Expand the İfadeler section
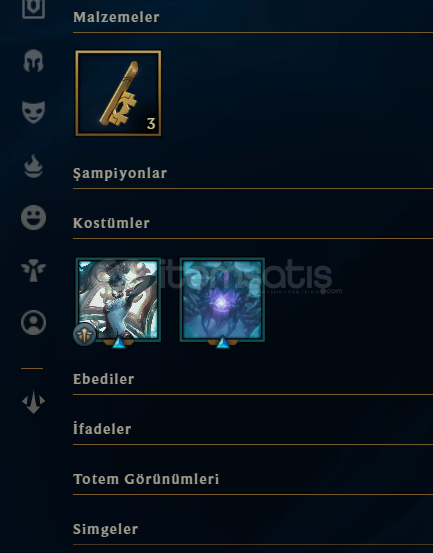The width and height of the screenshot is (433, 553). click(102, 429)
